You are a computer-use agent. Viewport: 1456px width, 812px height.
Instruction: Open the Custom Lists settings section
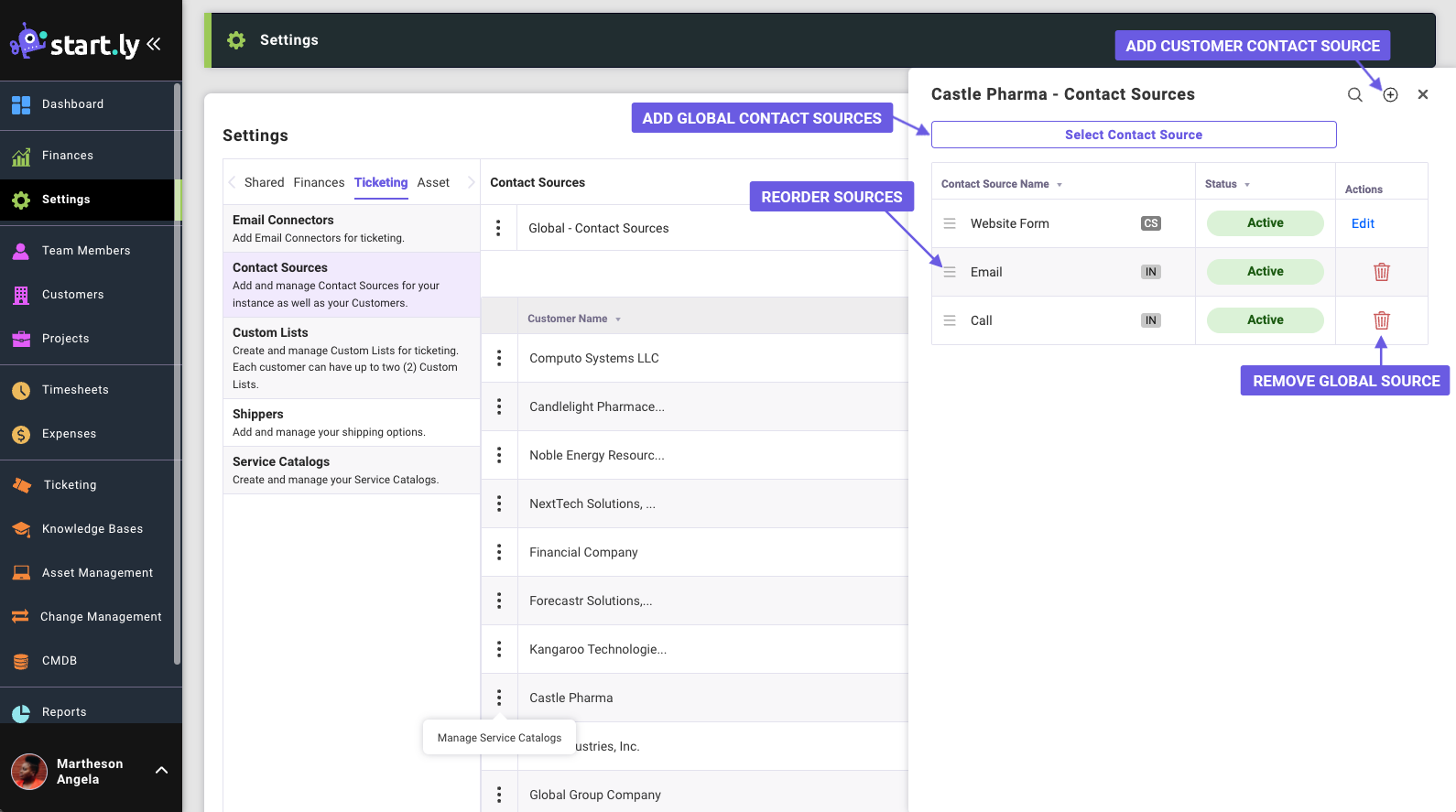point(270,332)
